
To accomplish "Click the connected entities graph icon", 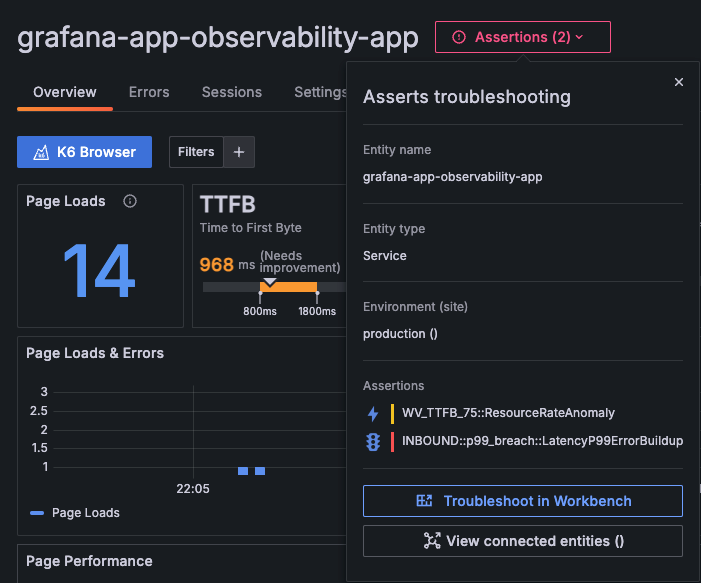I will click(x=432, y=541).
